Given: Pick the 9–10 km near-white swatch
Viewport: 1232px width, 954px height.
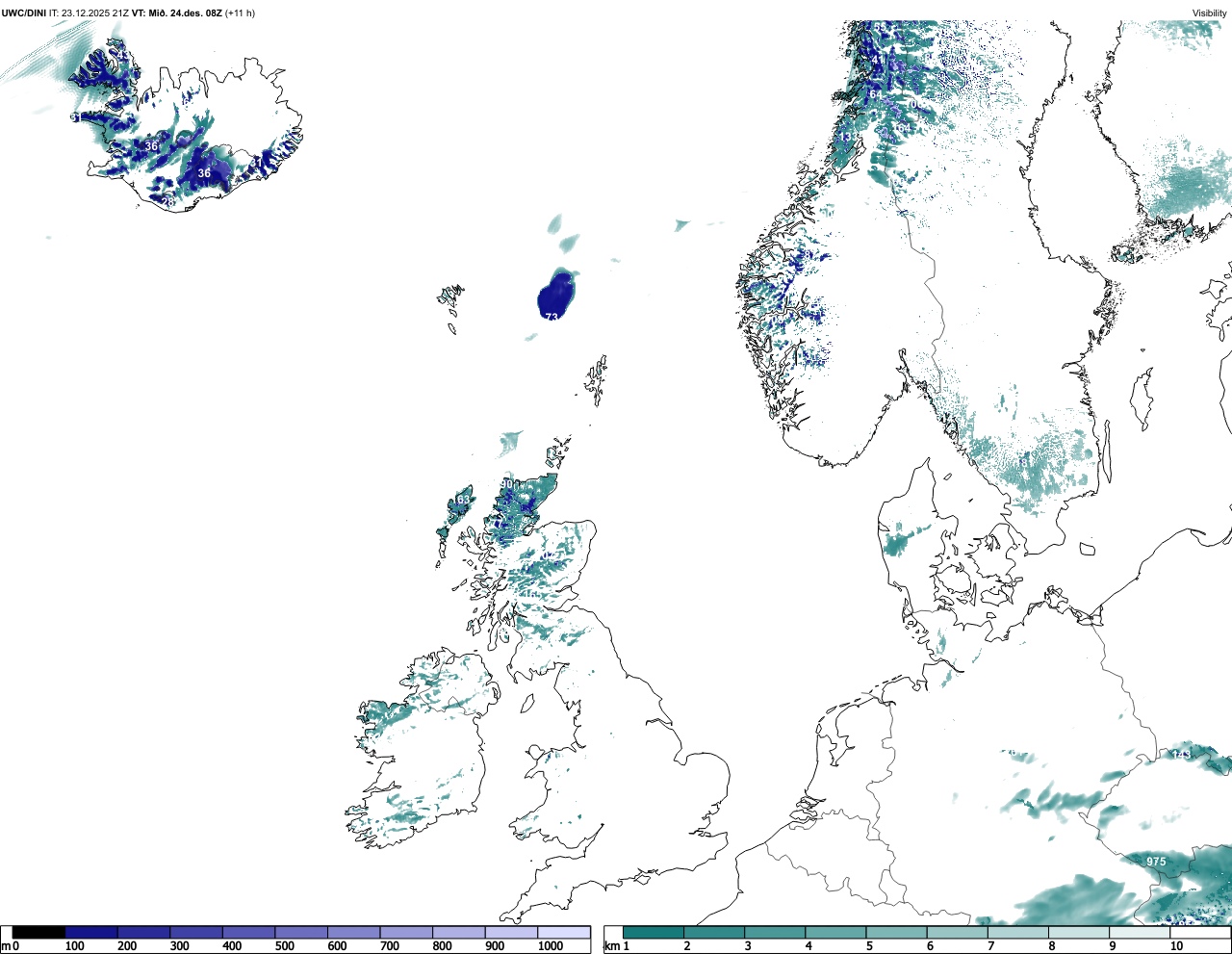Looking at the screenshot, I should (x=1139, y=932).
